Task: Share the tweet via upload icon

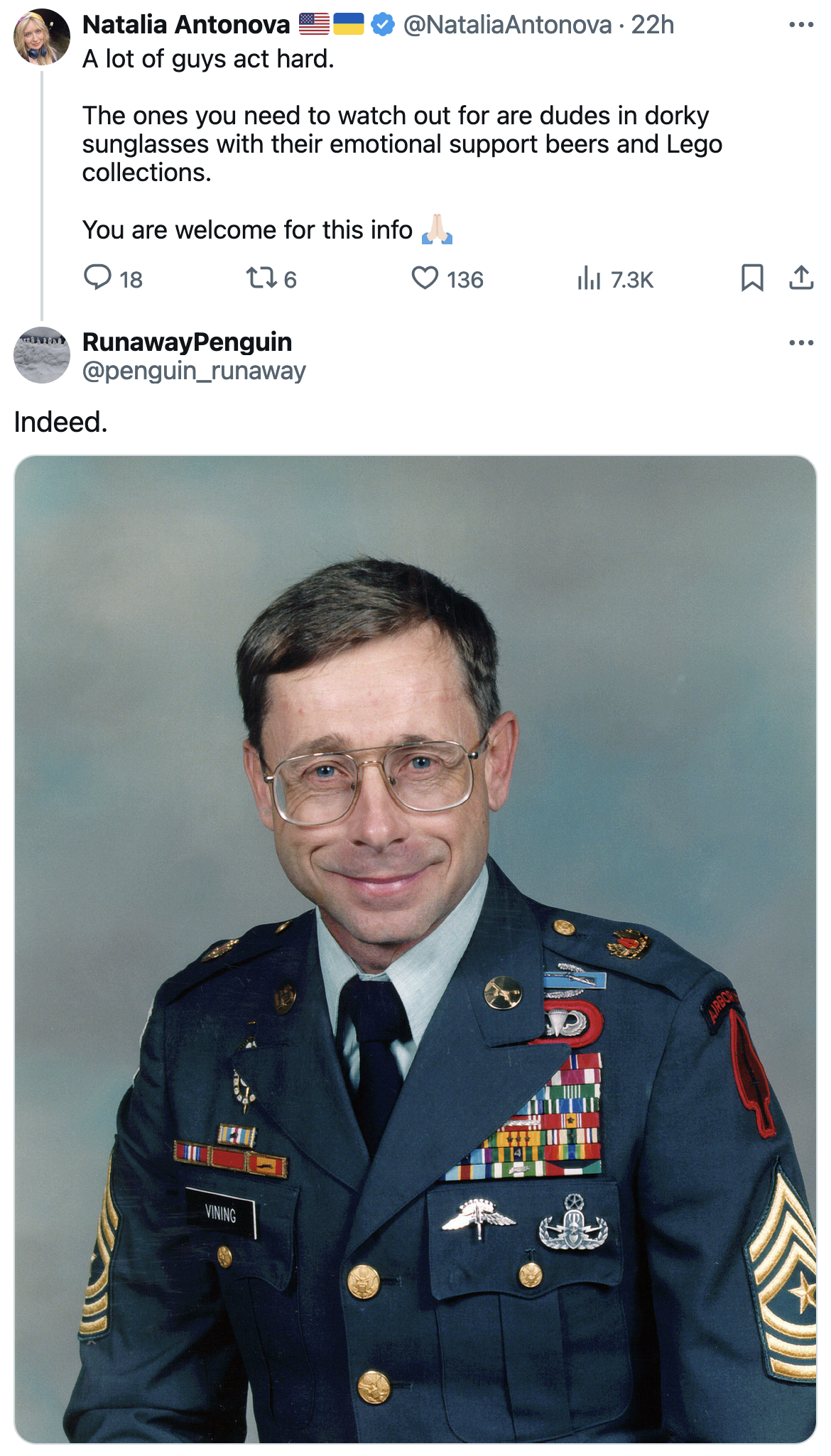Action: [x=801, y=278]
